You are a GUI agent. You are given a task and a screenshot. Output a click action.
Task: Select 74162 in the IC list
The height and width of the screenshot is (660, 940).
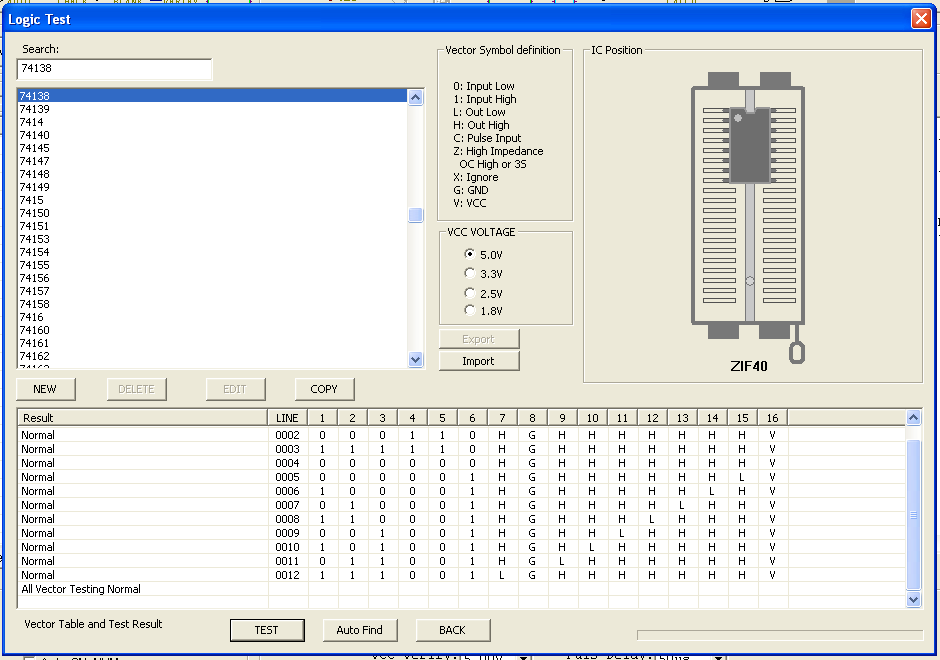pyautogui.click(x=213, y=356)
